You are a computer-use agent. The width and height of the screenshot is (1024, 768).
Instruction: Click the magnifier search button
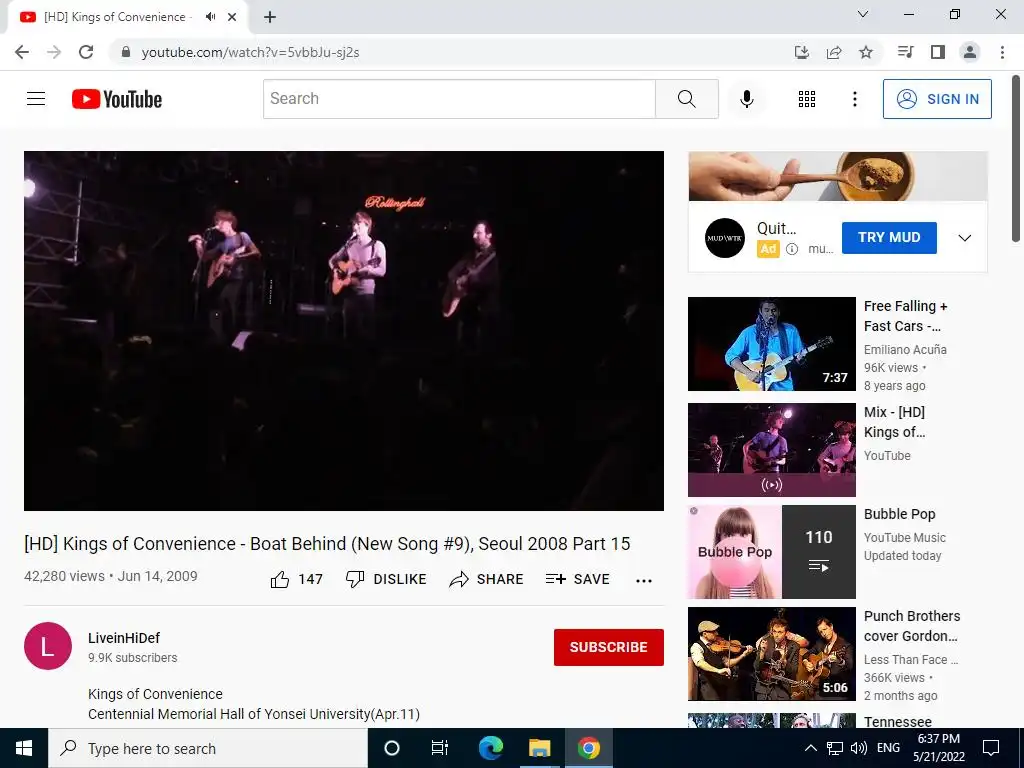click(x=686, y=99)
